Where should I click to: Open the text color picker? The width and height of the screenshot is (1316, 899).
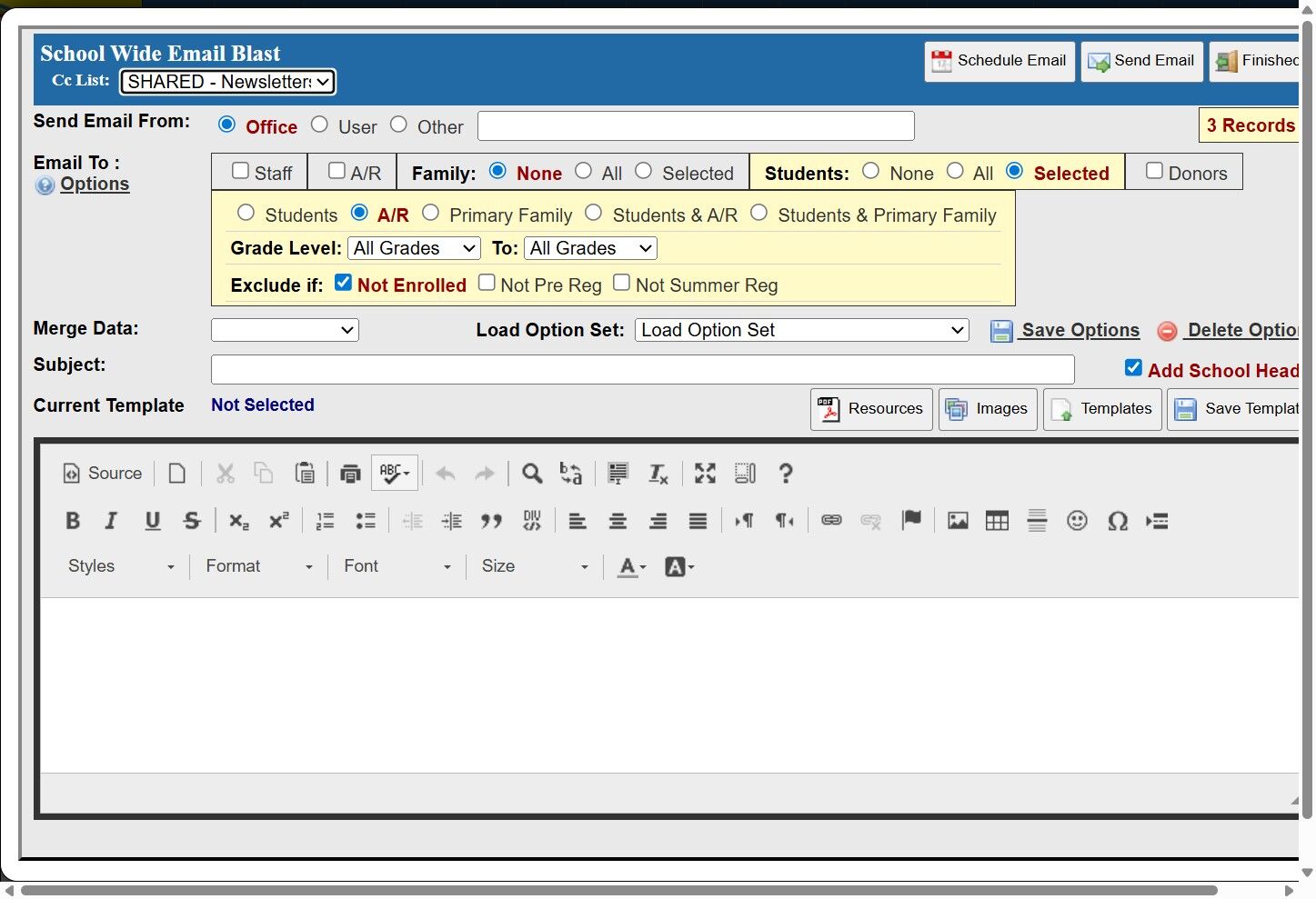[x=631, y=567]
